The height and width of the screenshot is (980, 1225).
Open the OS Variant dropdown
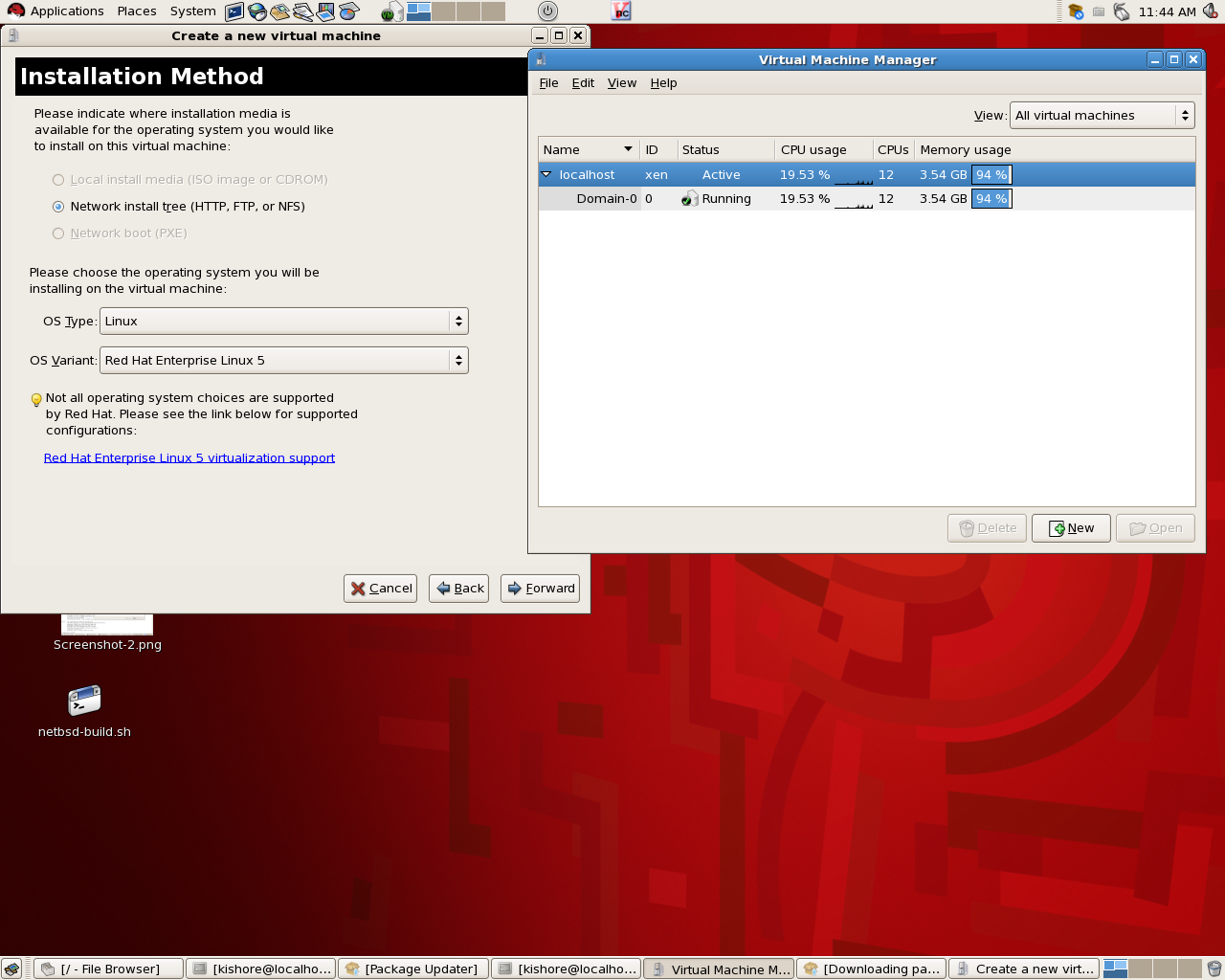click(283, 361)
